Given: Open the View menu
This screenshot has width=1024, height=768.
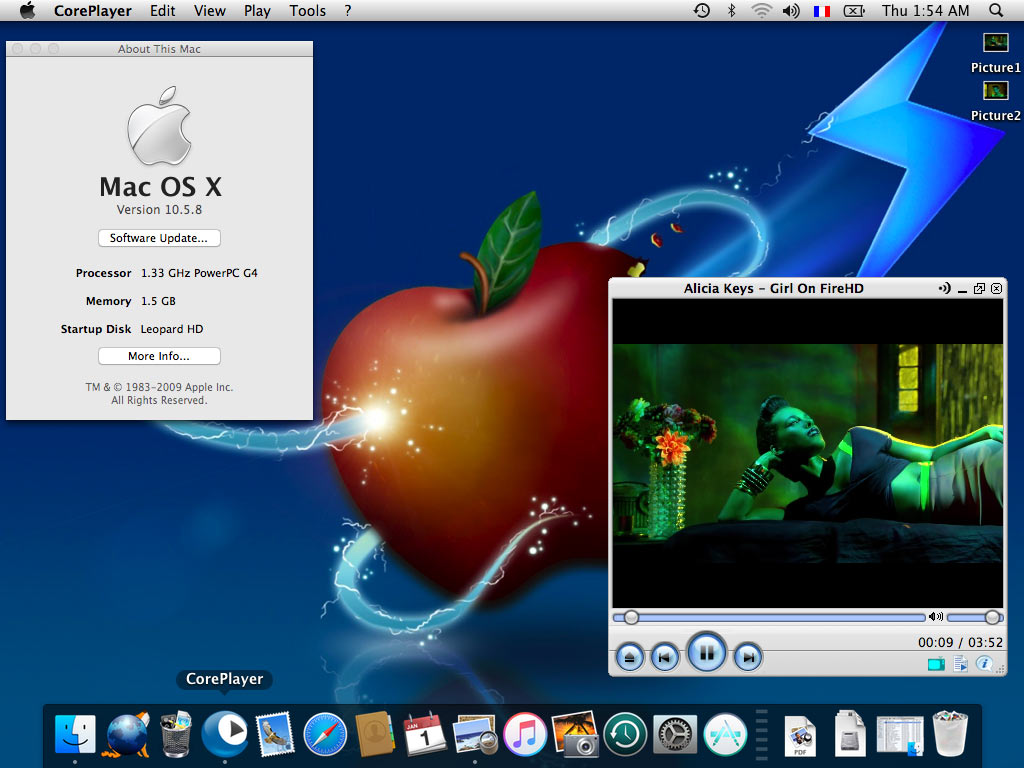Looking at the screenshot, I should pos(210,11).
